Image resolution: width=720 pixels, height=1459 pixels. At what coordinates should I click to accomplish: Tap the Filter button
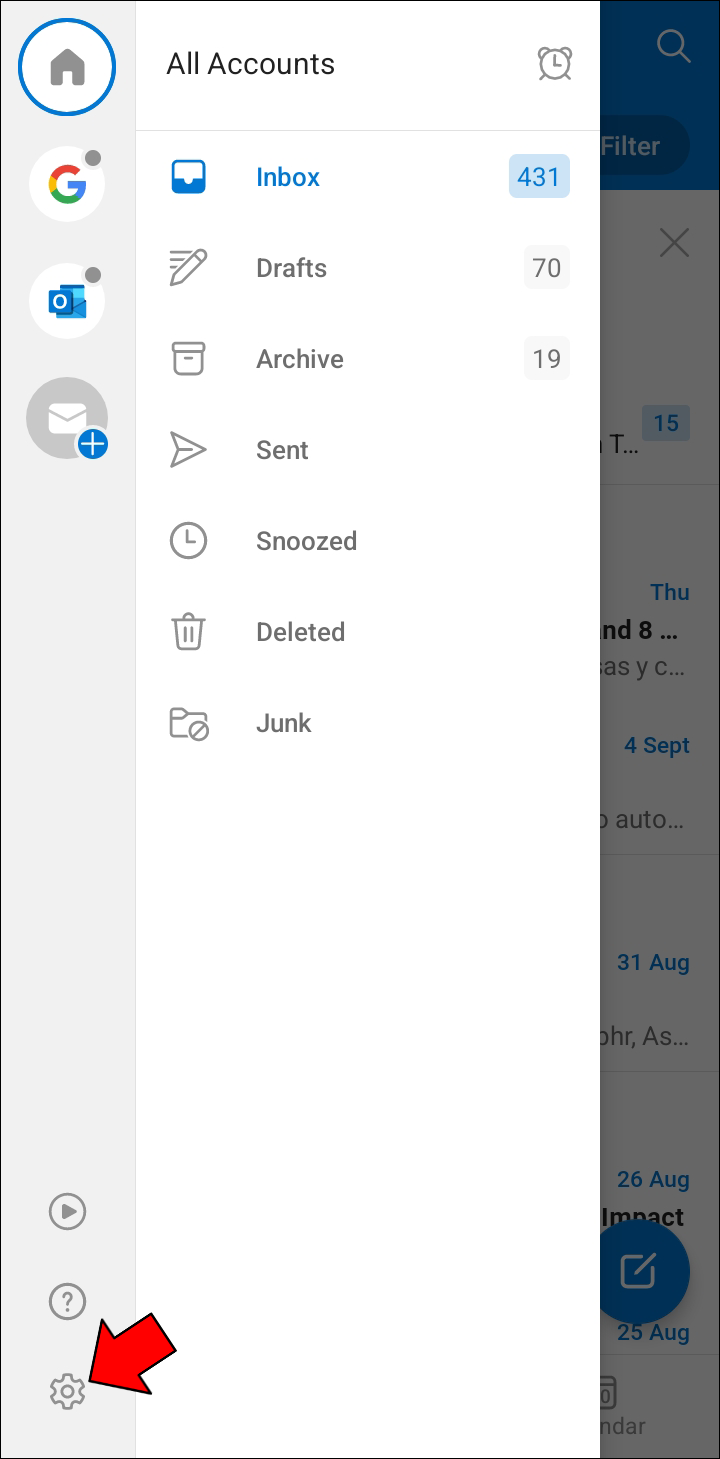(640, 146)
